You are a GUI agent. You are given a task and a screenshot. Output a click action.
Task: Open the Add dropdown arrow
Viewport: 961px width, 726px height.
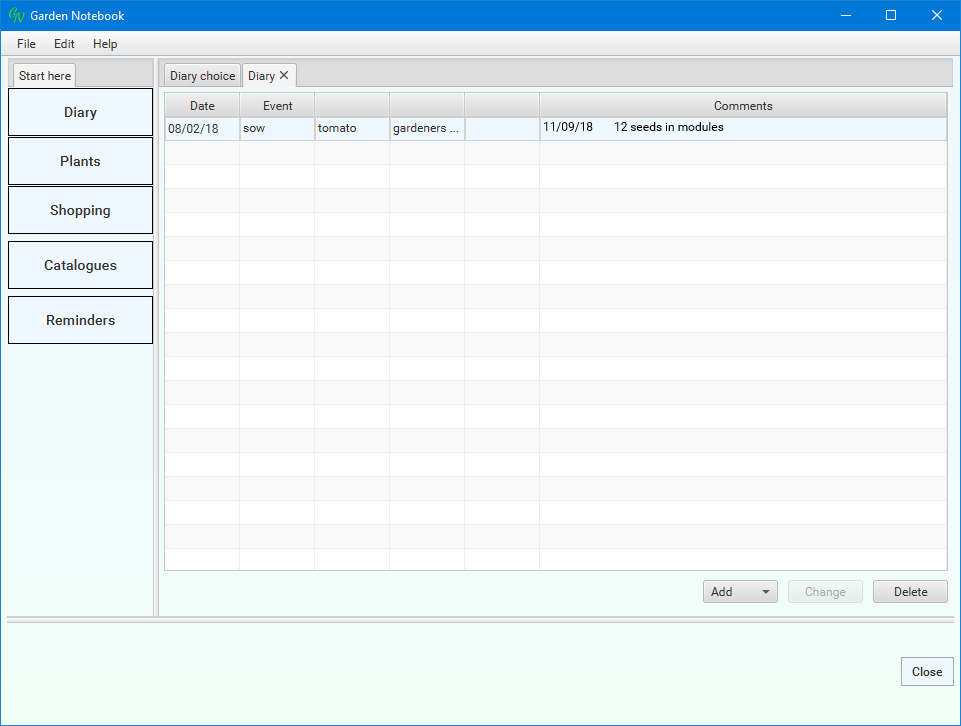click(x=766, y=592)
